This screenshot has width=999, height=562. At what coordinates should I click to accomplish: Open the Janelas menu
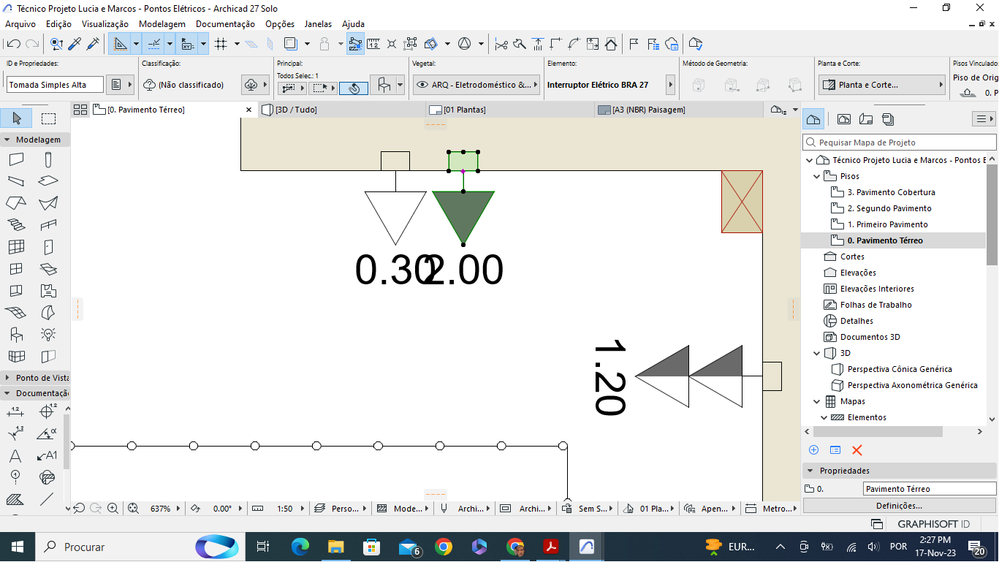[x=318, y=24]
